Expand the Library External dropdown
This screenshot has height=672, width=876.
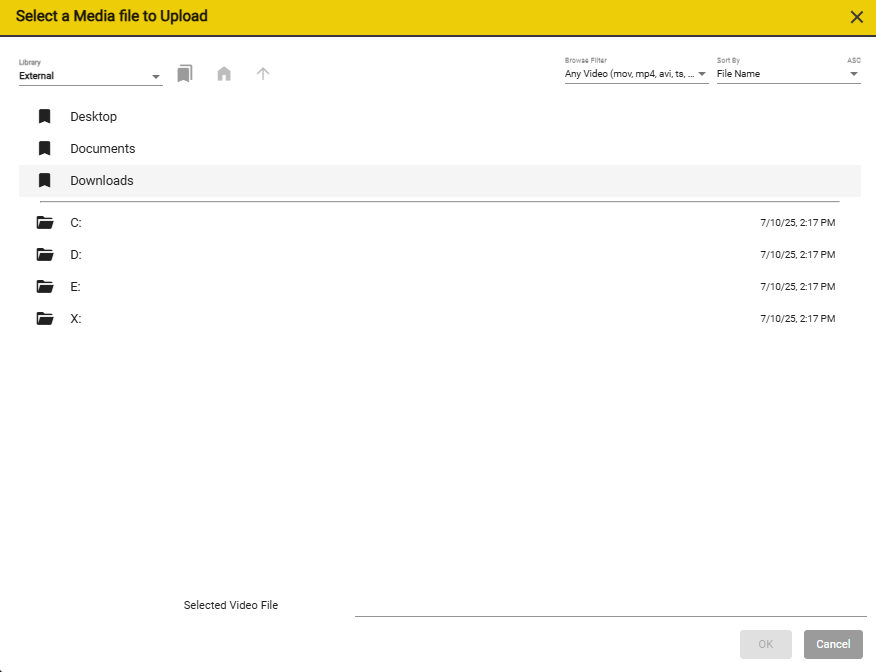click(91, 76)
